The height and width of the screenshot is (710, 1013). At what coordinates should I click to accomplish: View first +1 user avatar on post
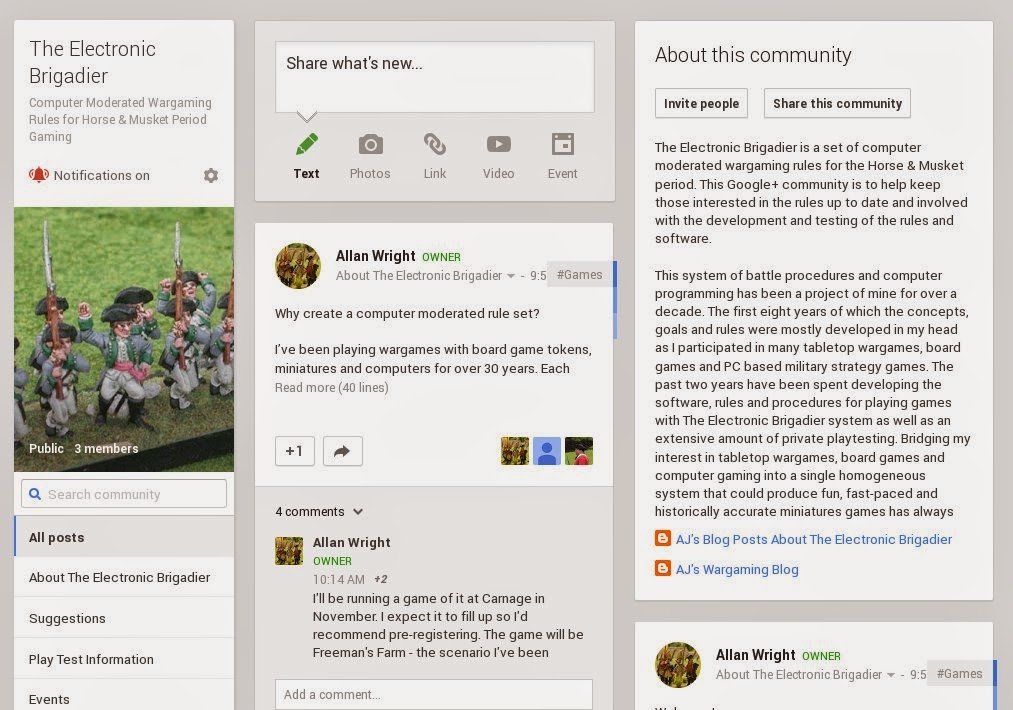point(514,451)
